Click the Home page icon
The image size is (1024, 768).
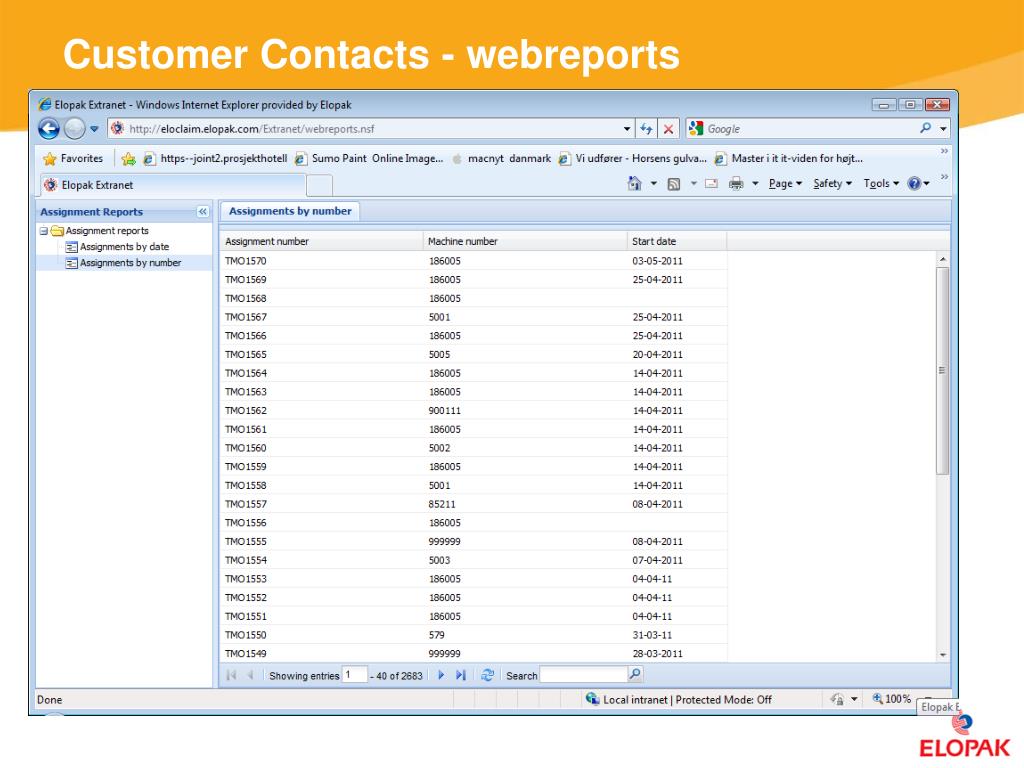(x=634, y=184)
